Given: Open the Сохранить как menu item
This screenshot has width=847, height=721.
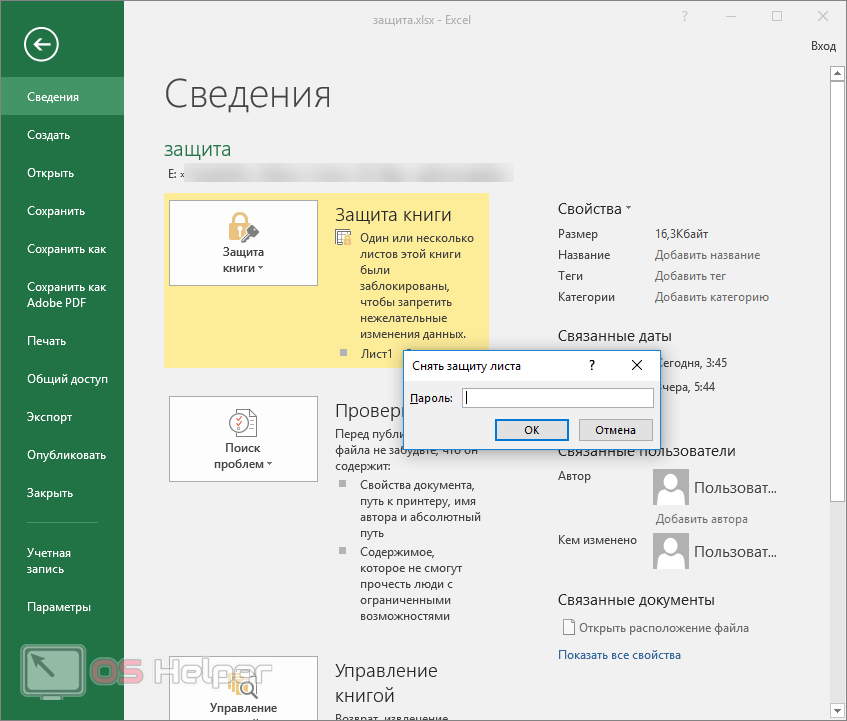Looking at the screenshot, I should pyautogui.click(x=66, y=249).
